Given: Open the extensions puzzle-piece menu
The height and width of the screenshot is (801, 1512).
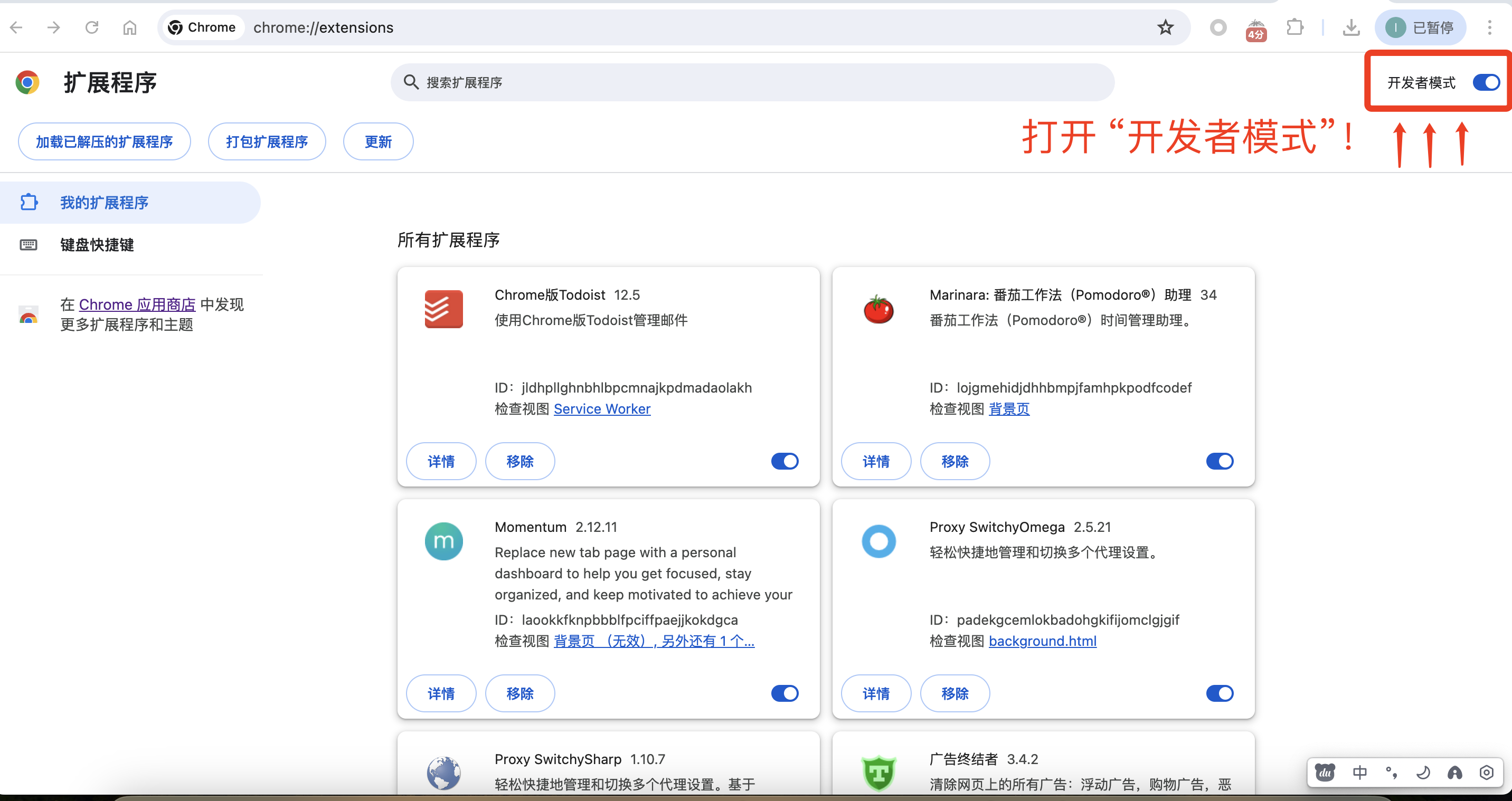Looking at the screenshot, I should [1294, 27].
